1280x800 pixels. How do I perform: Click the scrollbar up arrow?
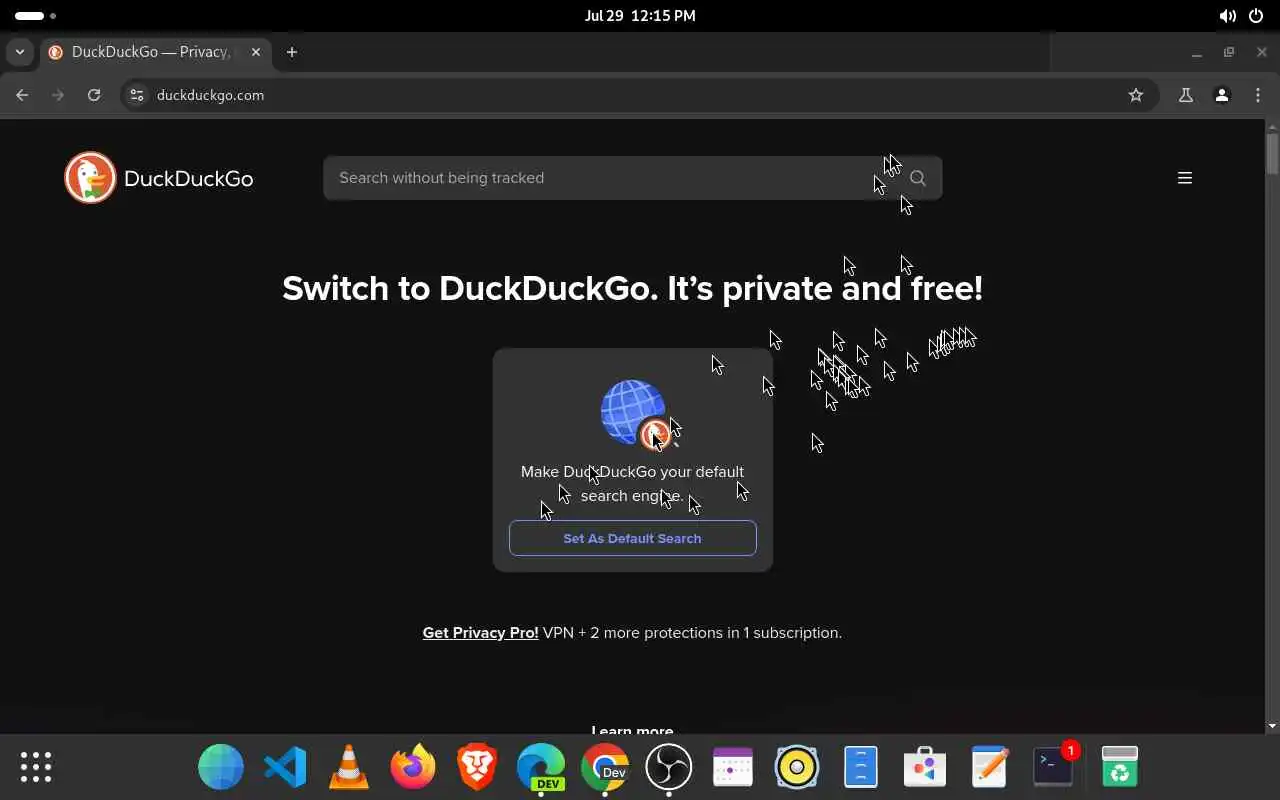tap(1272, 126)
